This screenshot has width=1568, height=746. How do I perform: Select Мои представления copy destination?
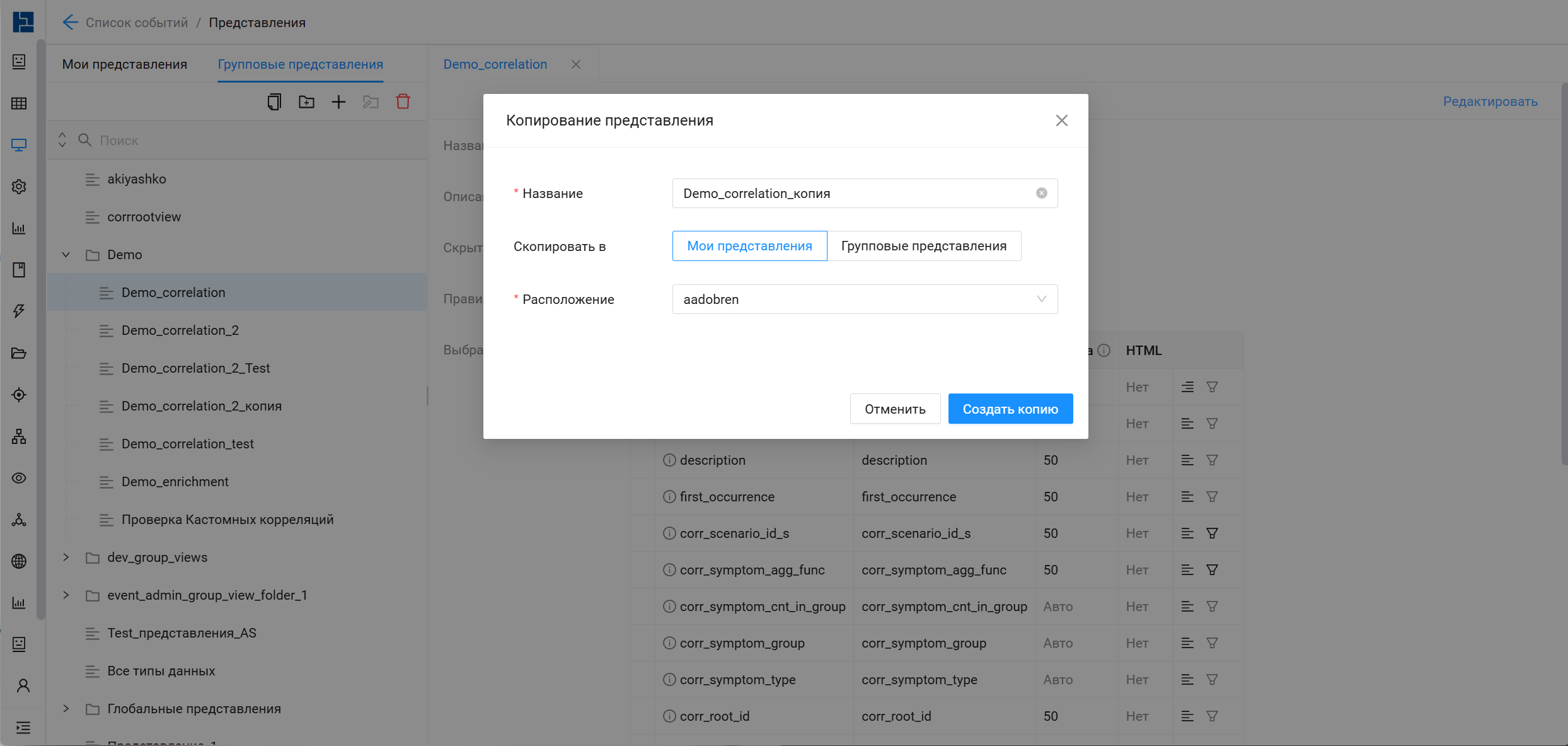(x=749, y=246)
